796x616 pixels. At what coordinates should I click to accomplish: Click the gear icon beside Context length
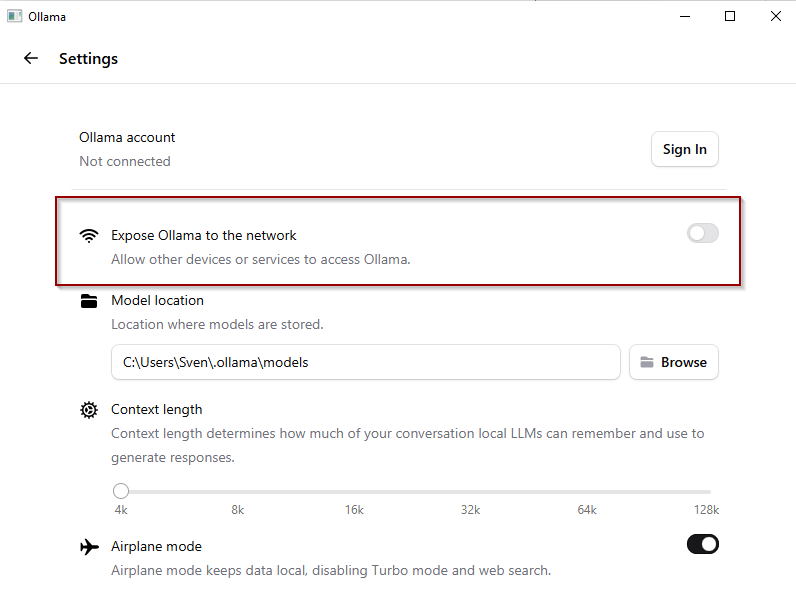click(x=90, y=410)
